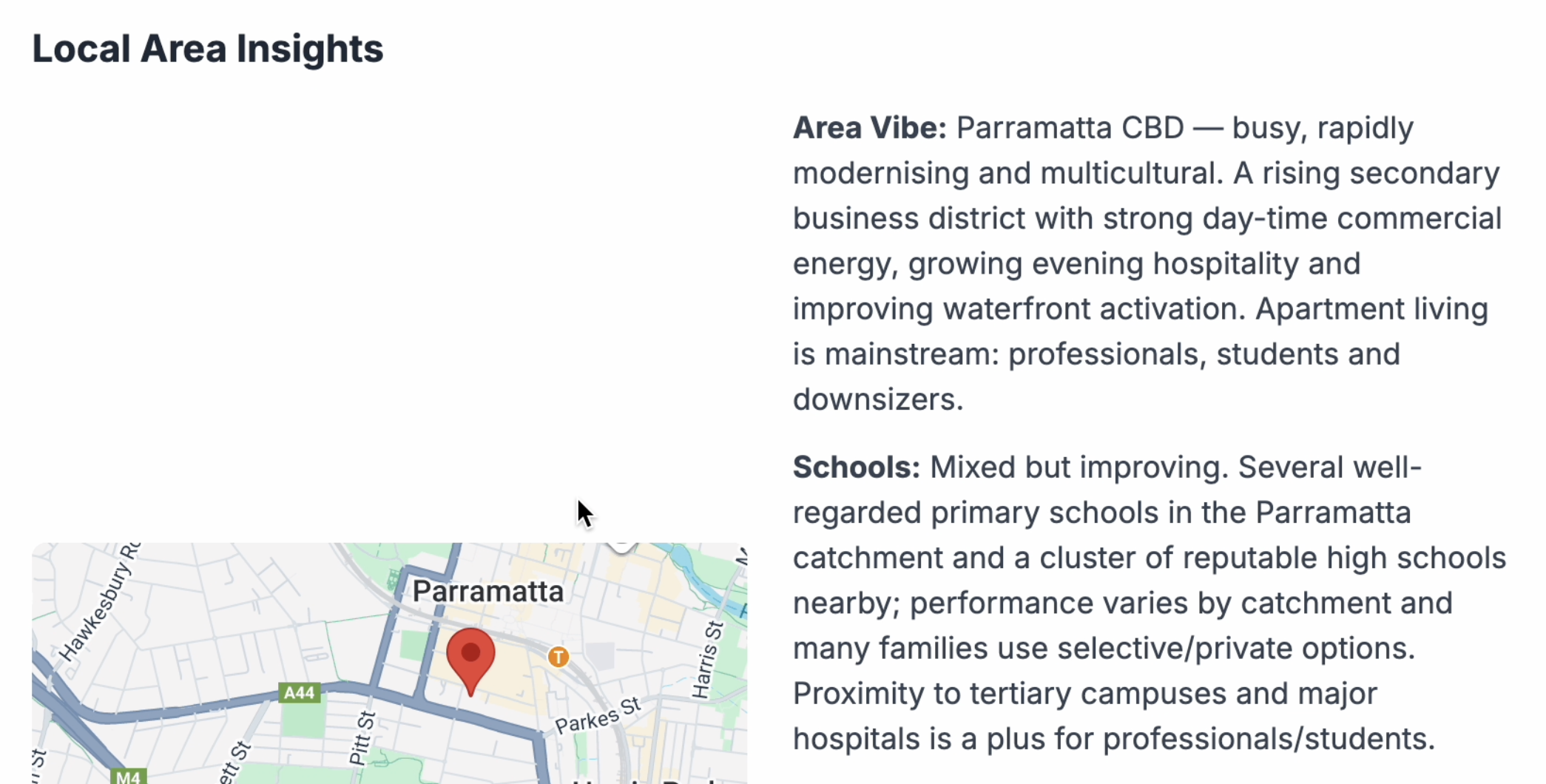Select the orange train station T icon
1546x784 pixels.
pos(558,657)
